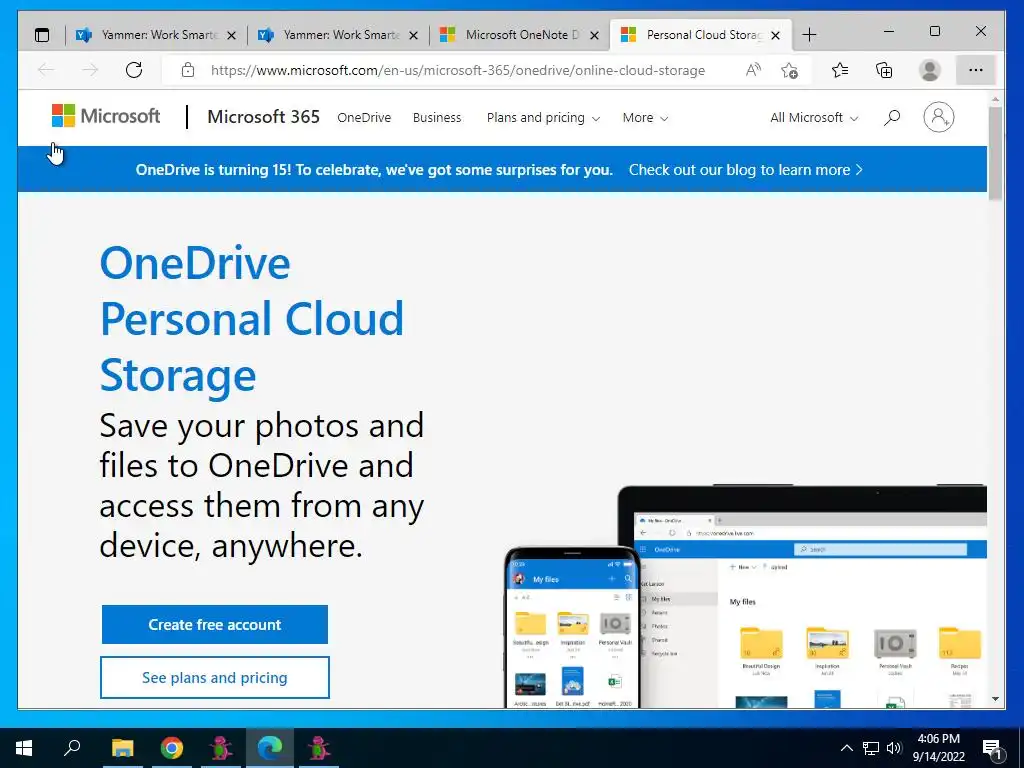
Task: Click Create free account button
Action: [215, 624]
